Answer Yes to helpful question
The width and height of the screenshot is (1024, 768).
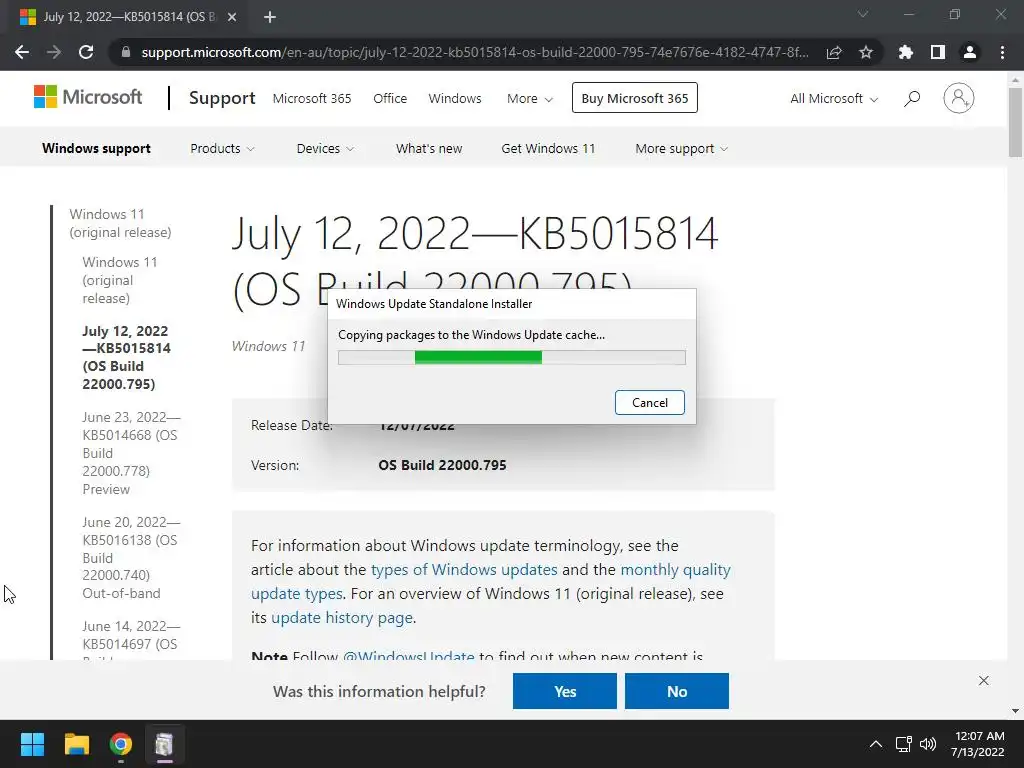pos(565,691)
